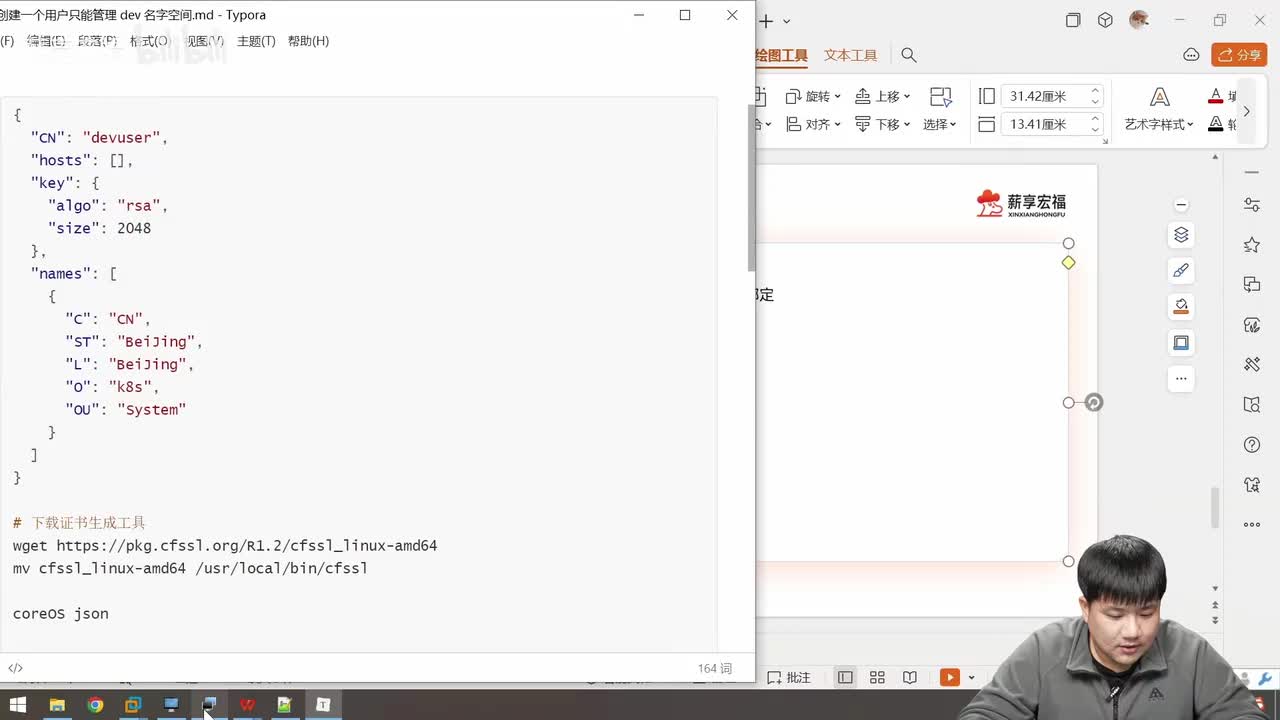Open slideshow options arrow beside play button
The width and height of the screenshot is (1280, 720).
click(x=971, y=678)
